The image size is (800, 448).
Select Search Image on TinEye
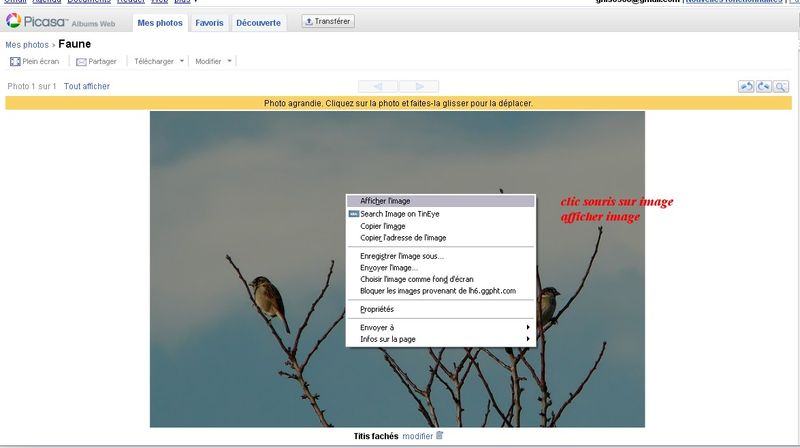pos(441,214)
